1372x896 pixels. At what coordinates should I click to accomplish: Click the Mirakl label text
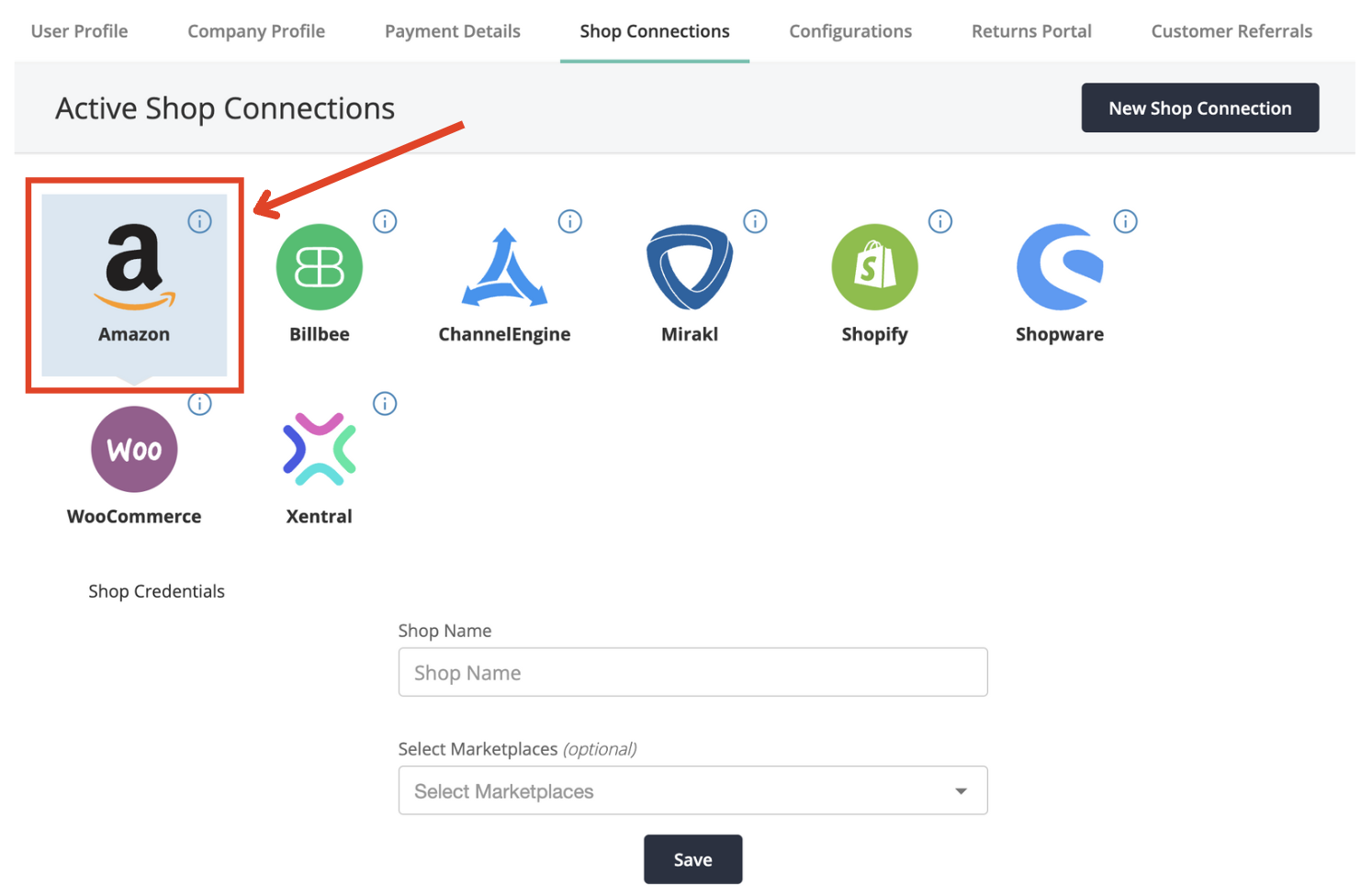tap(690, 334)
